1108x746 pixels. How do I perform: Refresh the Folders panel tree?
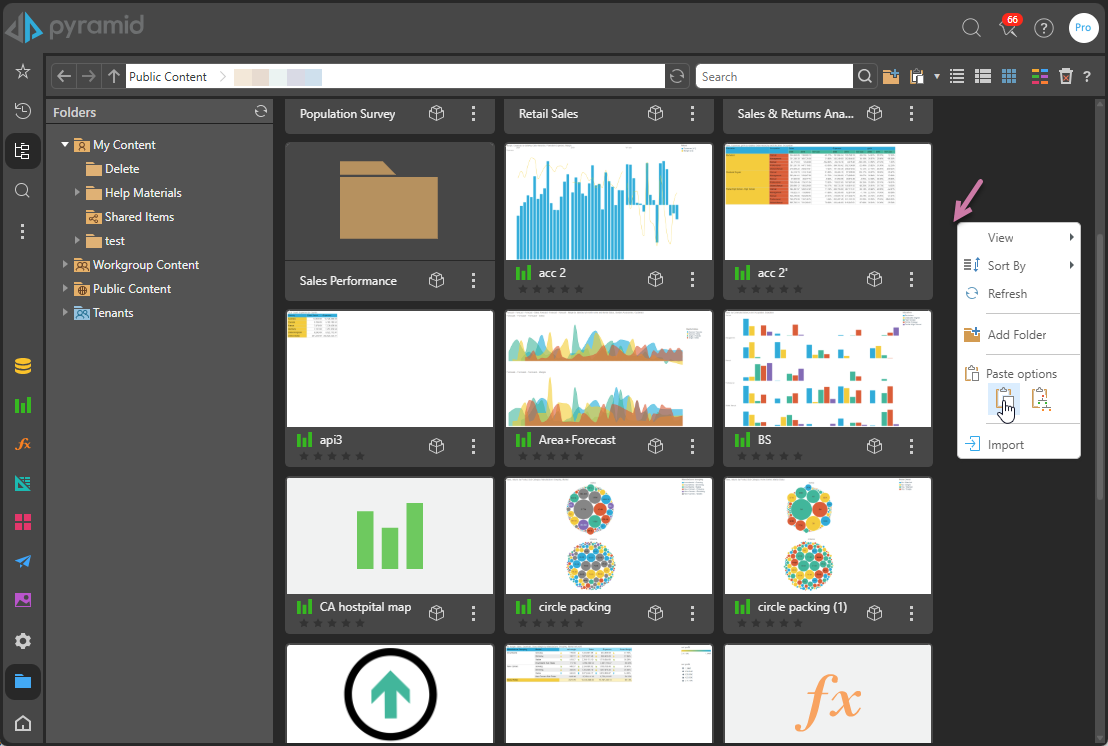tap(261, 112)
